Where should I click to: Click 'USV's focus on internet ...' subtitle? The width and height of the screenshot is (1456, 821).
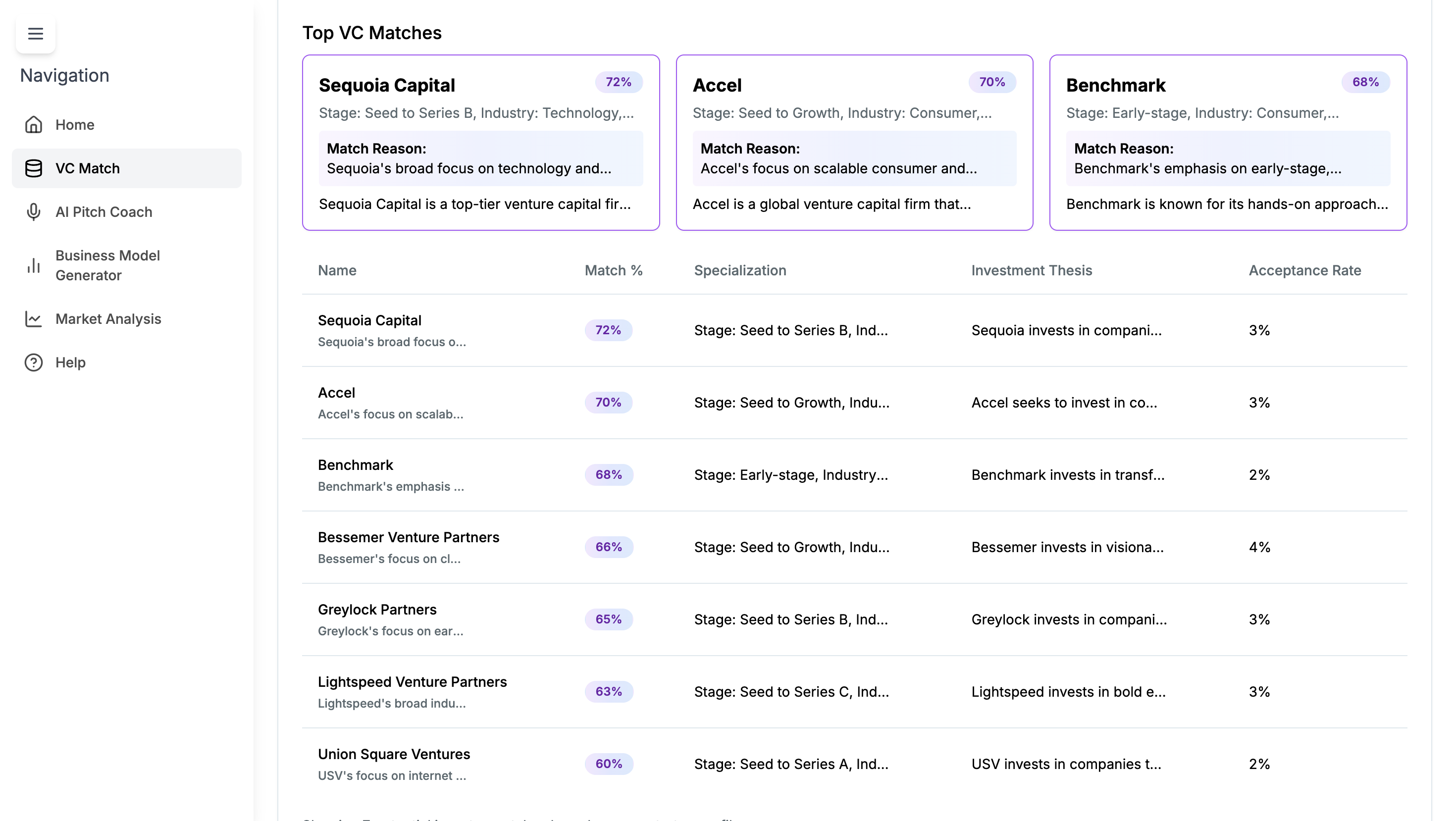coord(392,776)
